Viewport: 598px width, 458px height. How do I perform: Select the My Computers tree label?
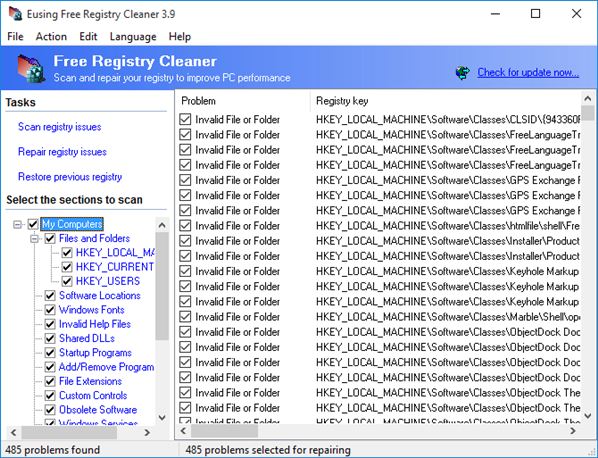[72, 224]
